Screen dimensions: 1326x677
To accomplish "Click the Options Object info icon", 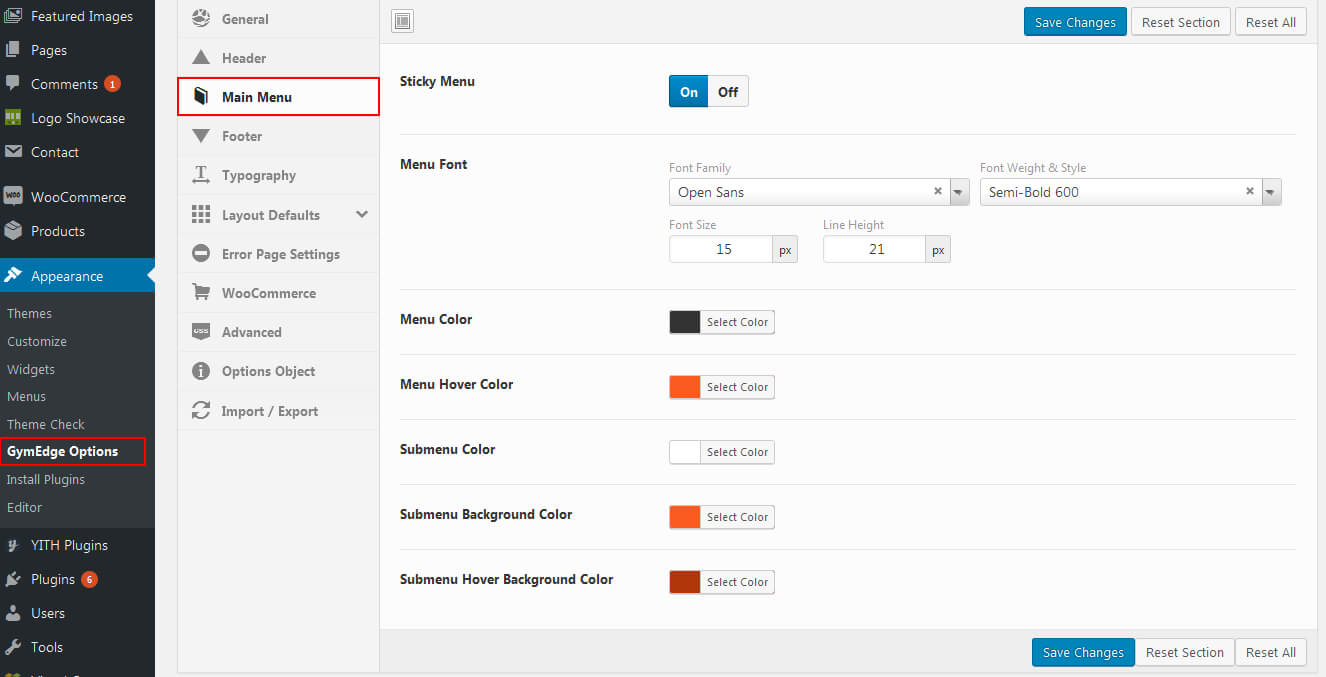I will tap(201, 371).
